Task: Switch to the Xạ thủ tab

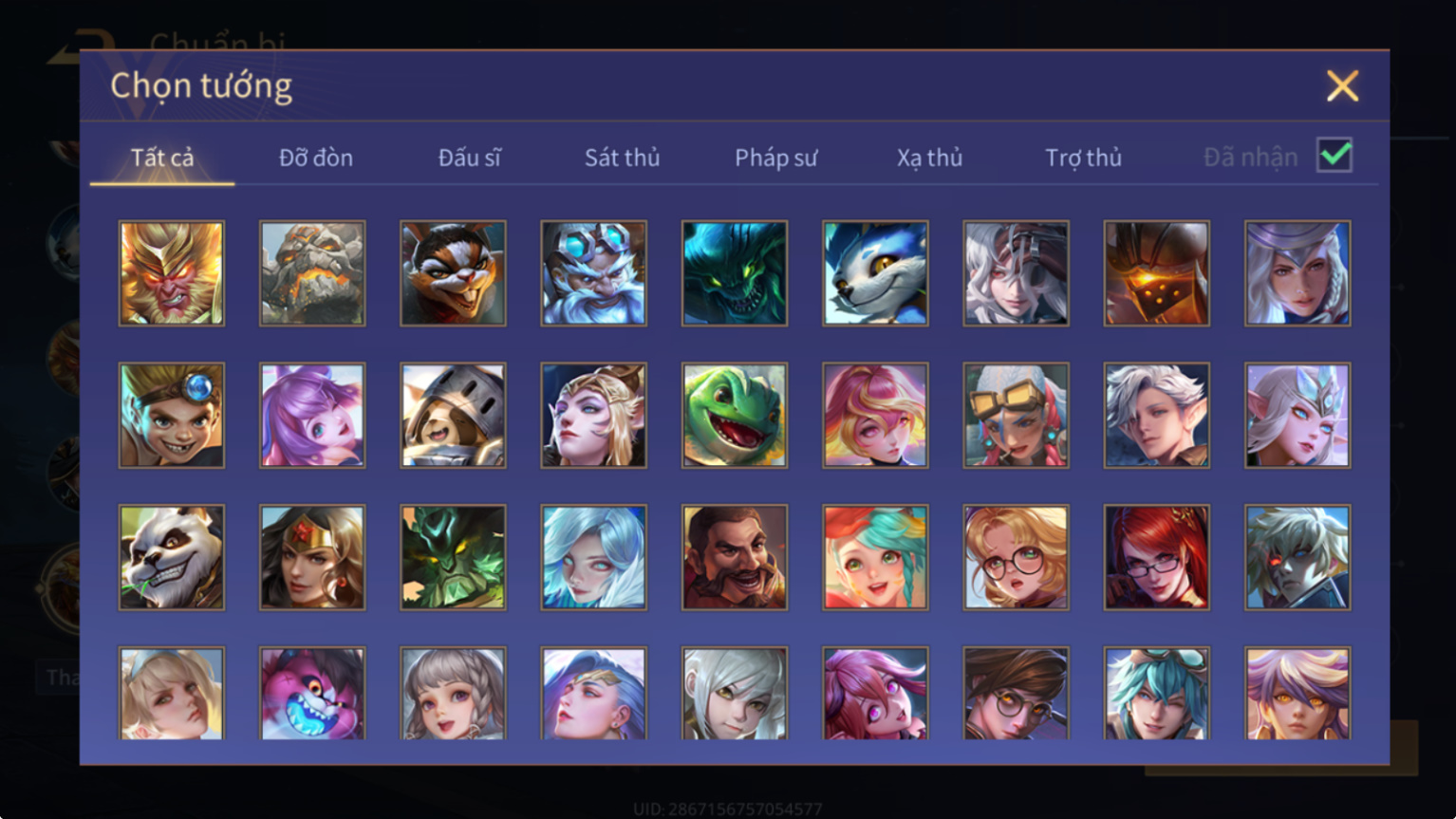Action: coord(929,158)
